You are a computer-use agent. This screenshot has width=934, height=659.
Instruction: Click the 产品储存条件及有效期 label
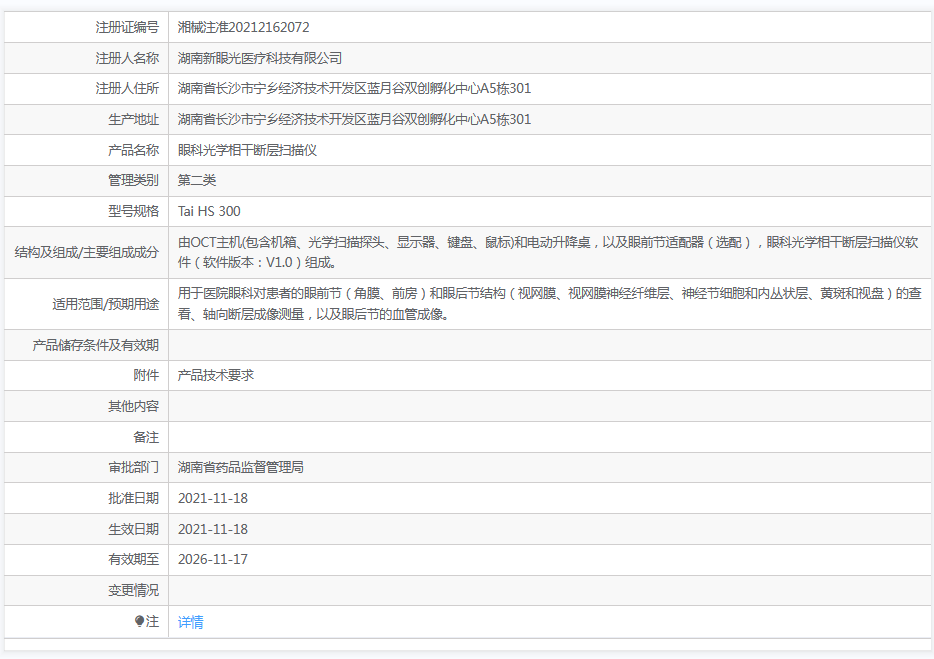[x=95, y=345]
